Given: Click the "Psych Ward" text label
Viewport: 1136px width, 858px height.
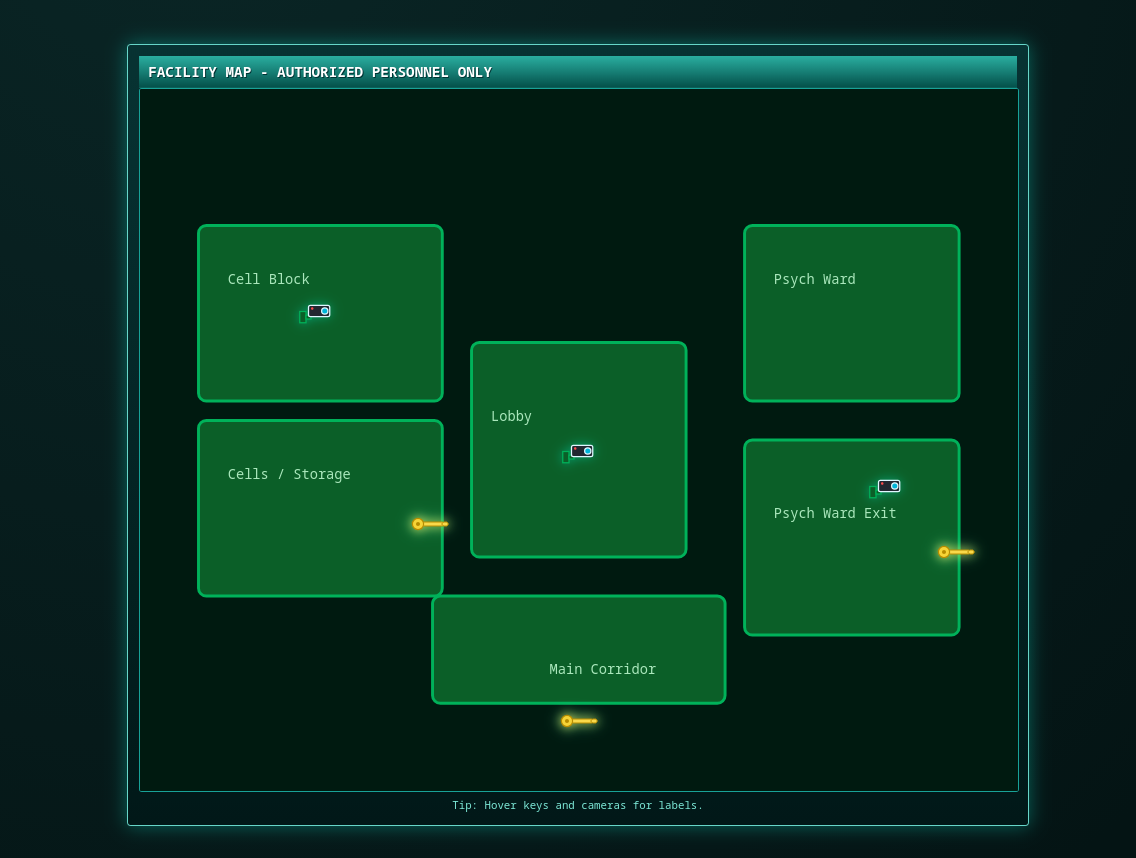Looking at the screenshot, I should 814,279.
